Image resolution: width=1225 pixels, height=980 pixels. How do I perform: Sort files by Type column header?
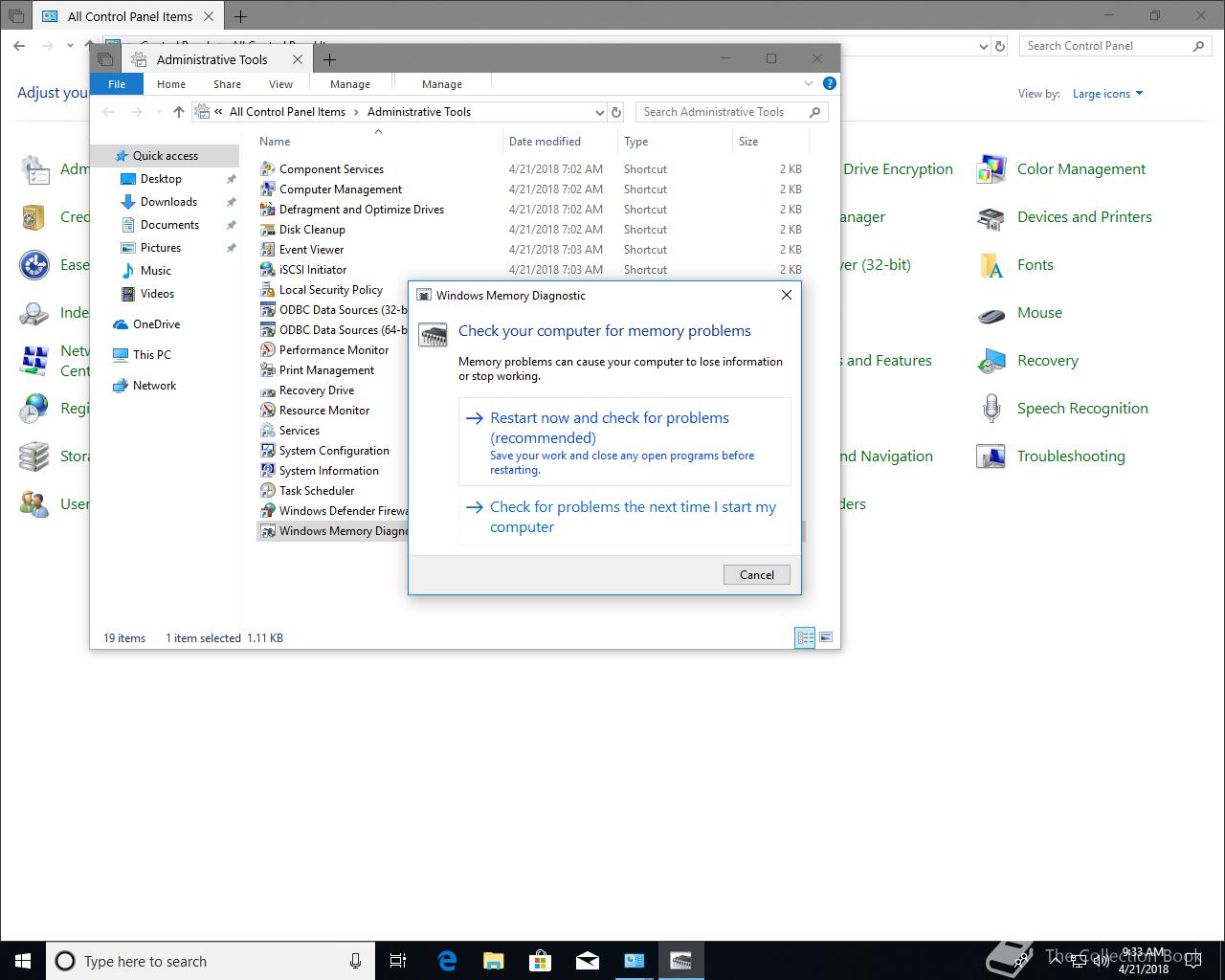click(x=675, y=142)
